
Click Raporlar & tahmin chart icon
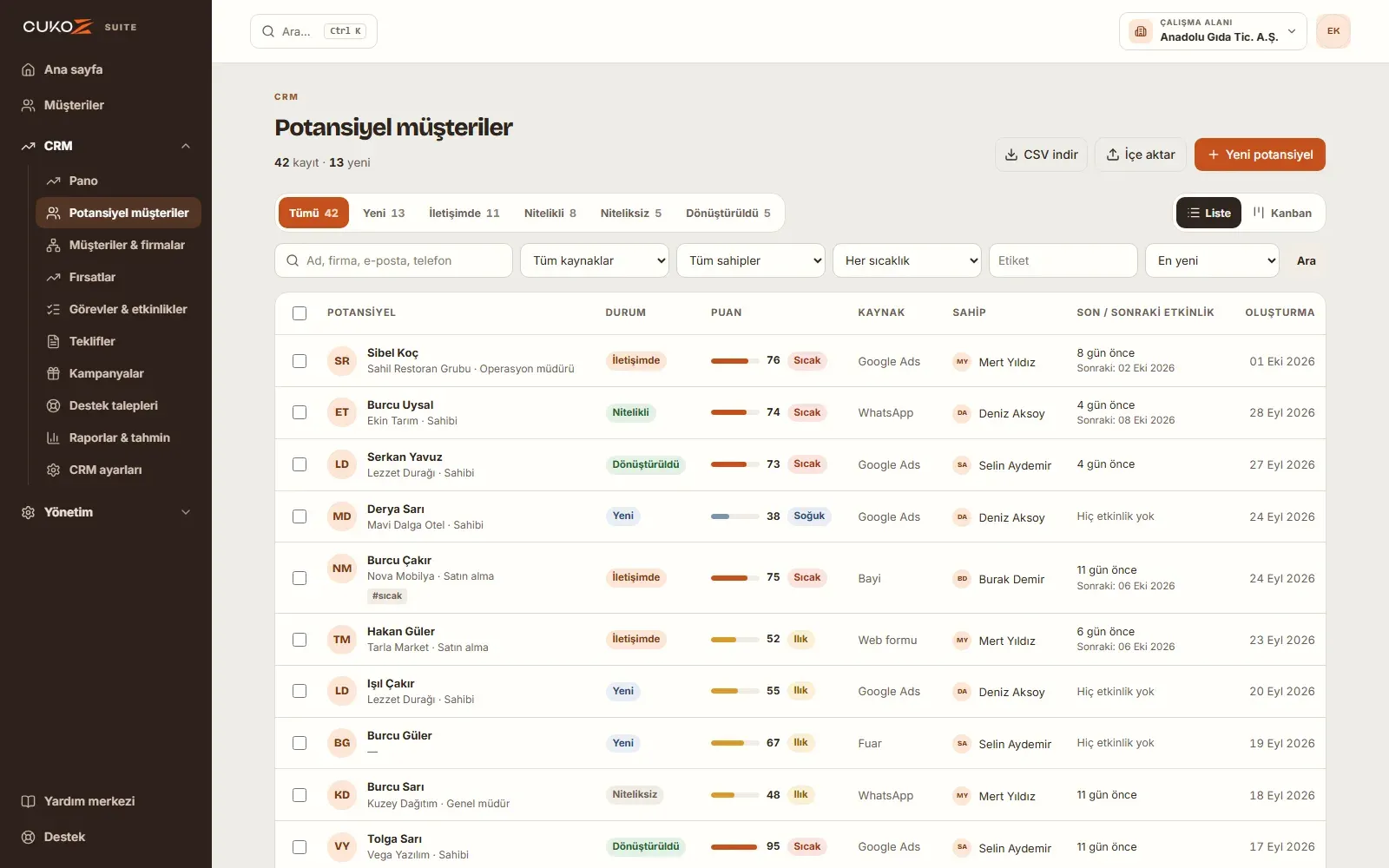53,437
